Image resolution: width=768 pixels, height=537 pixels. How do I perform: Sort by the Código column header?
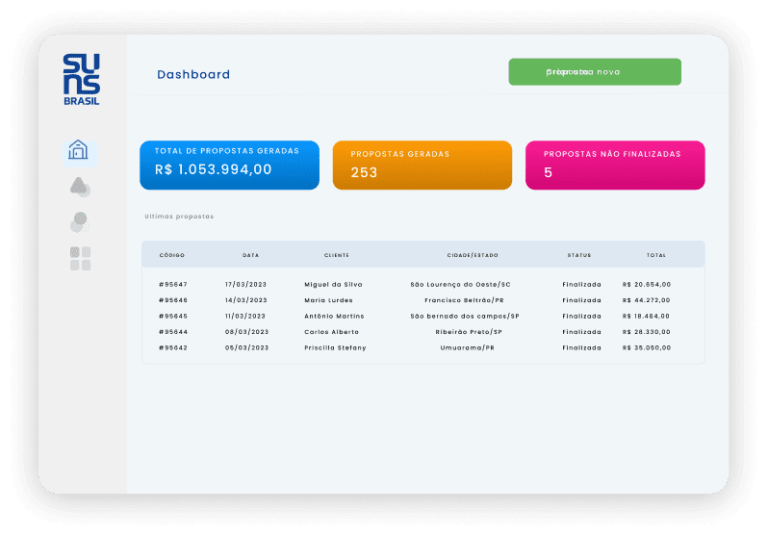pos(172,255)
